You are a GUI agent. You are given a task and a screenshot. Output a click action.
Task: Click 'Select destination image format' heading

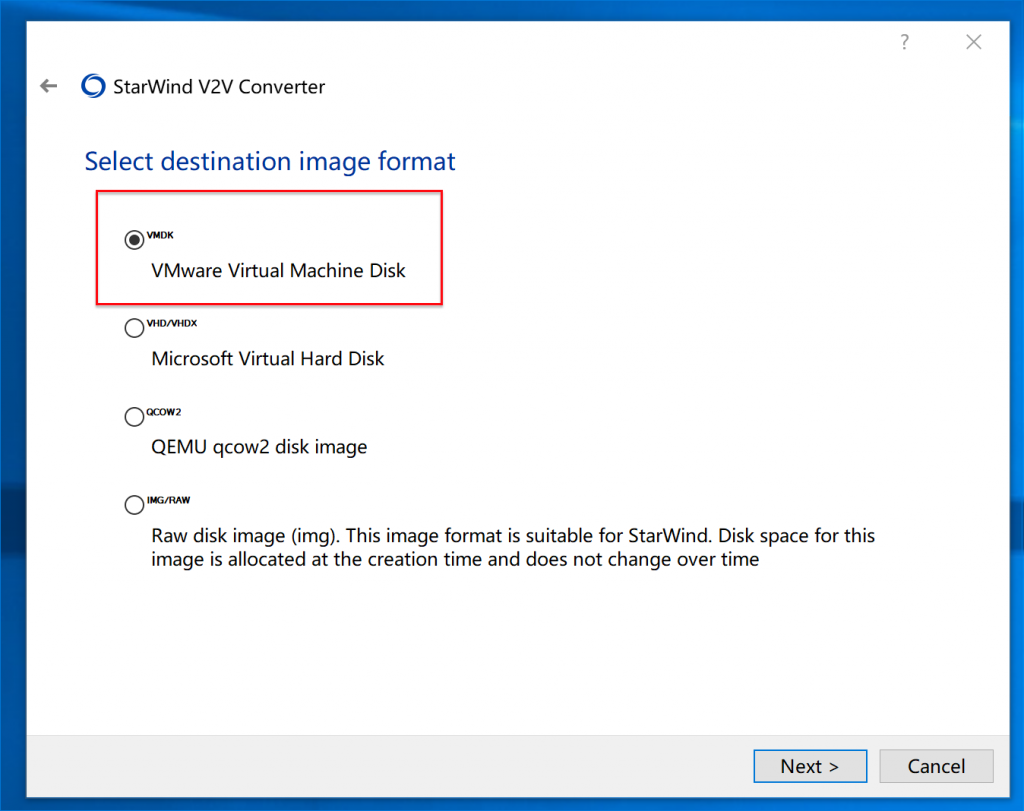point(270,161)
